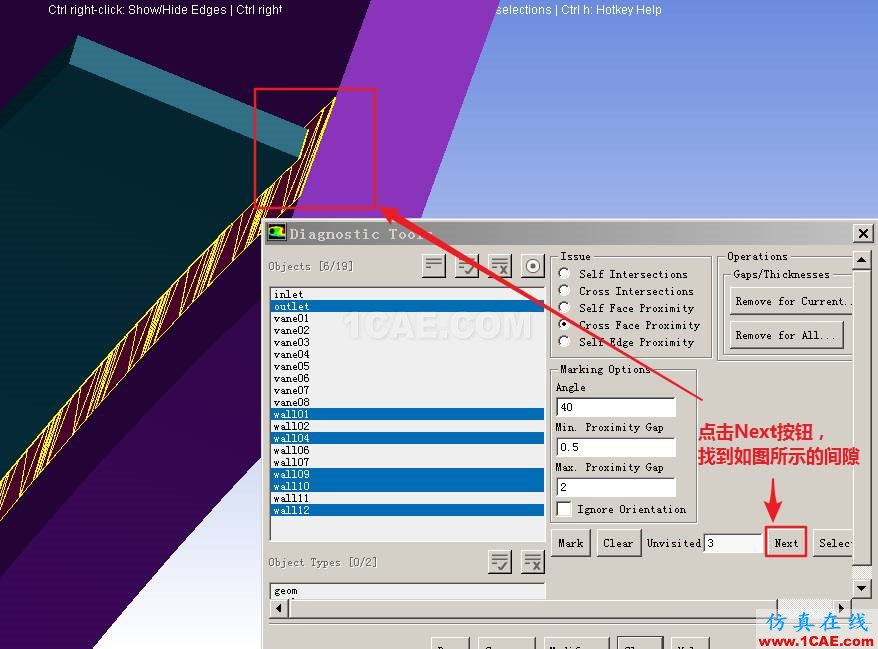Image resolution: width=878 pixels, height=649 pixels.
Task: Select outlet in the Objects list
Action: click(x=407, y=306)
